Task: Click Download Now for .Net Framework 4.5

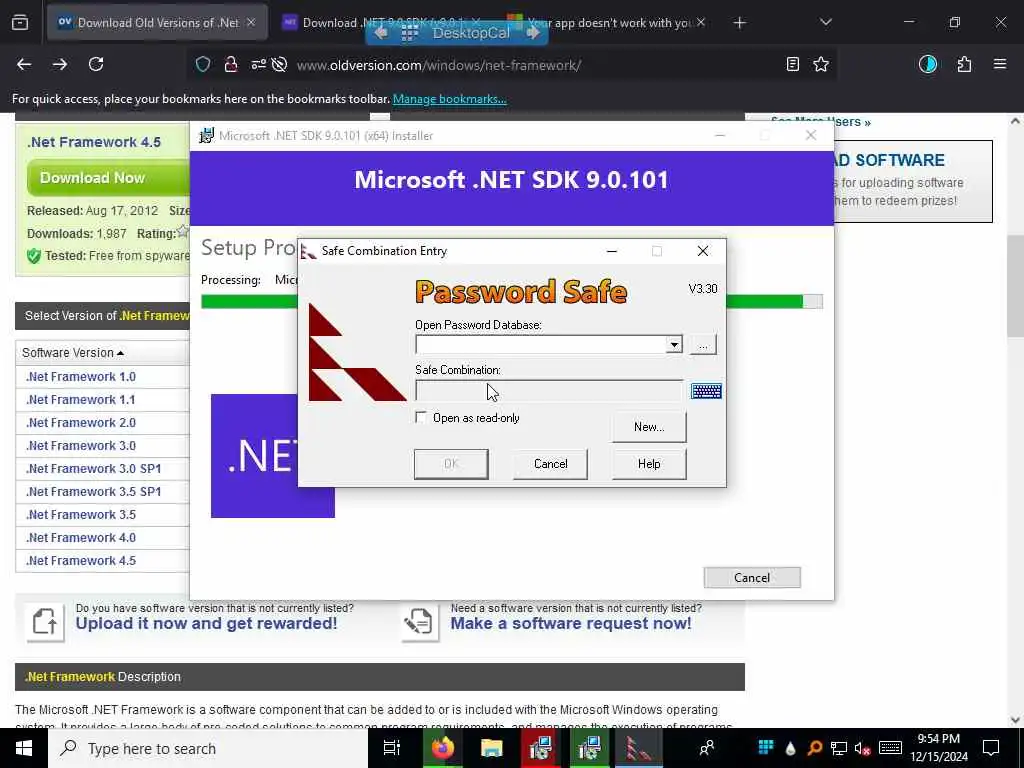Action: [108, 178]
